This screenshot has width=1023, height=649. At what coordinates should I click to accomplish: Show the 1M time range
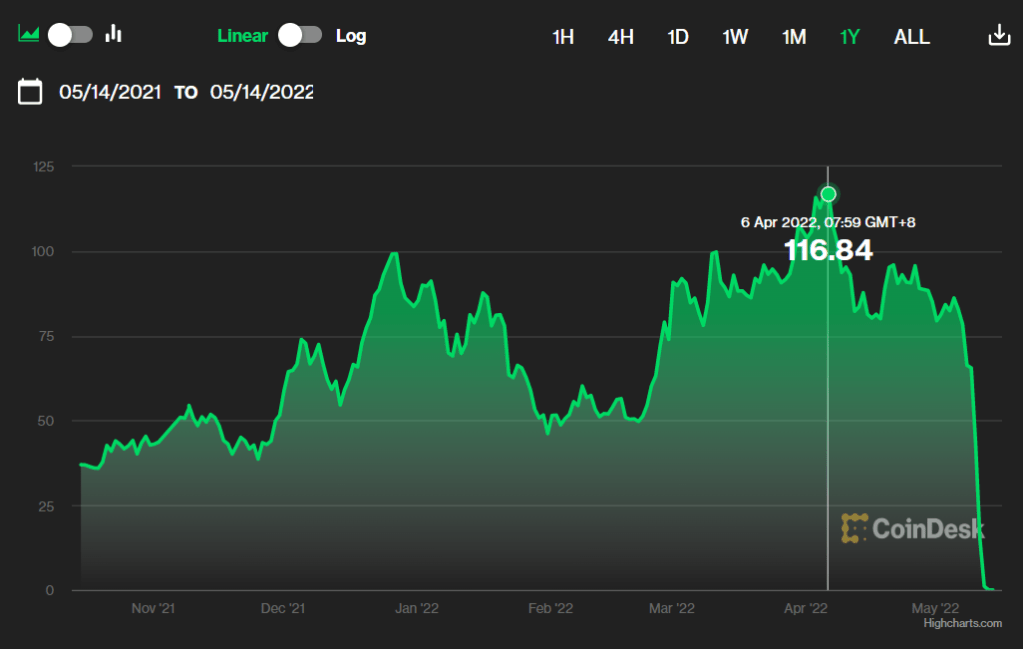[794, 37]
